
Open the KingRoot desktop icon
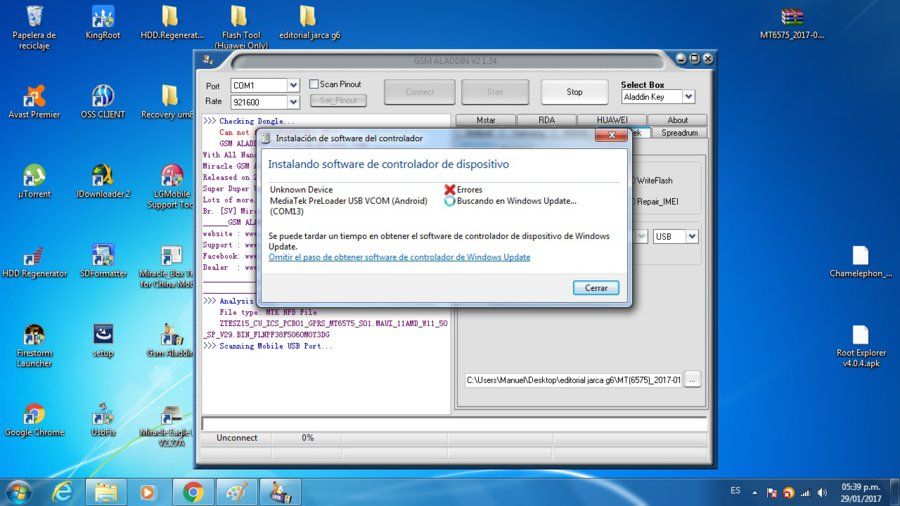[103, 23]
